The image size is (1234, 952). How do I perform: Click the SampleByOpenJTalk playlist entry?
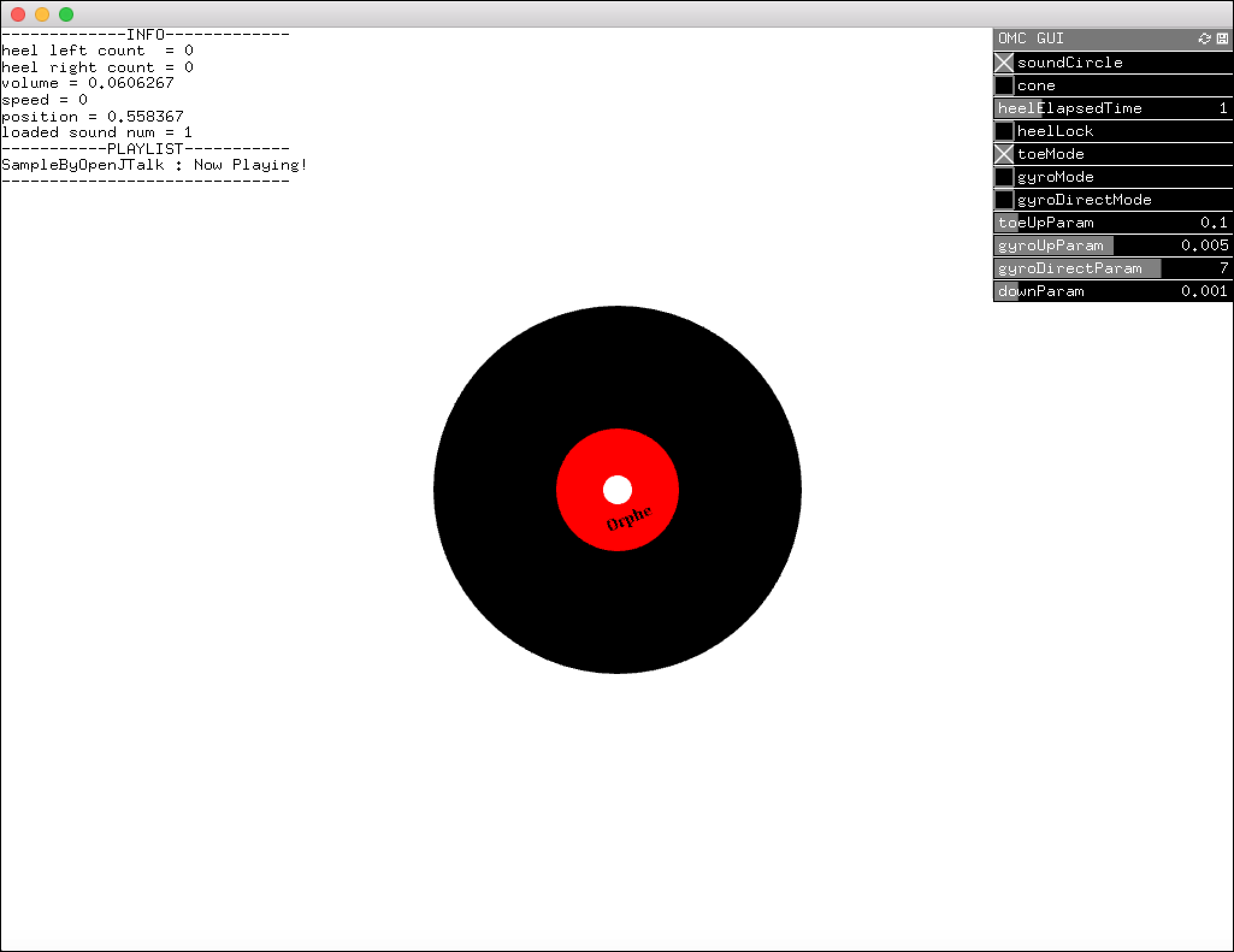tap(153, 164)
